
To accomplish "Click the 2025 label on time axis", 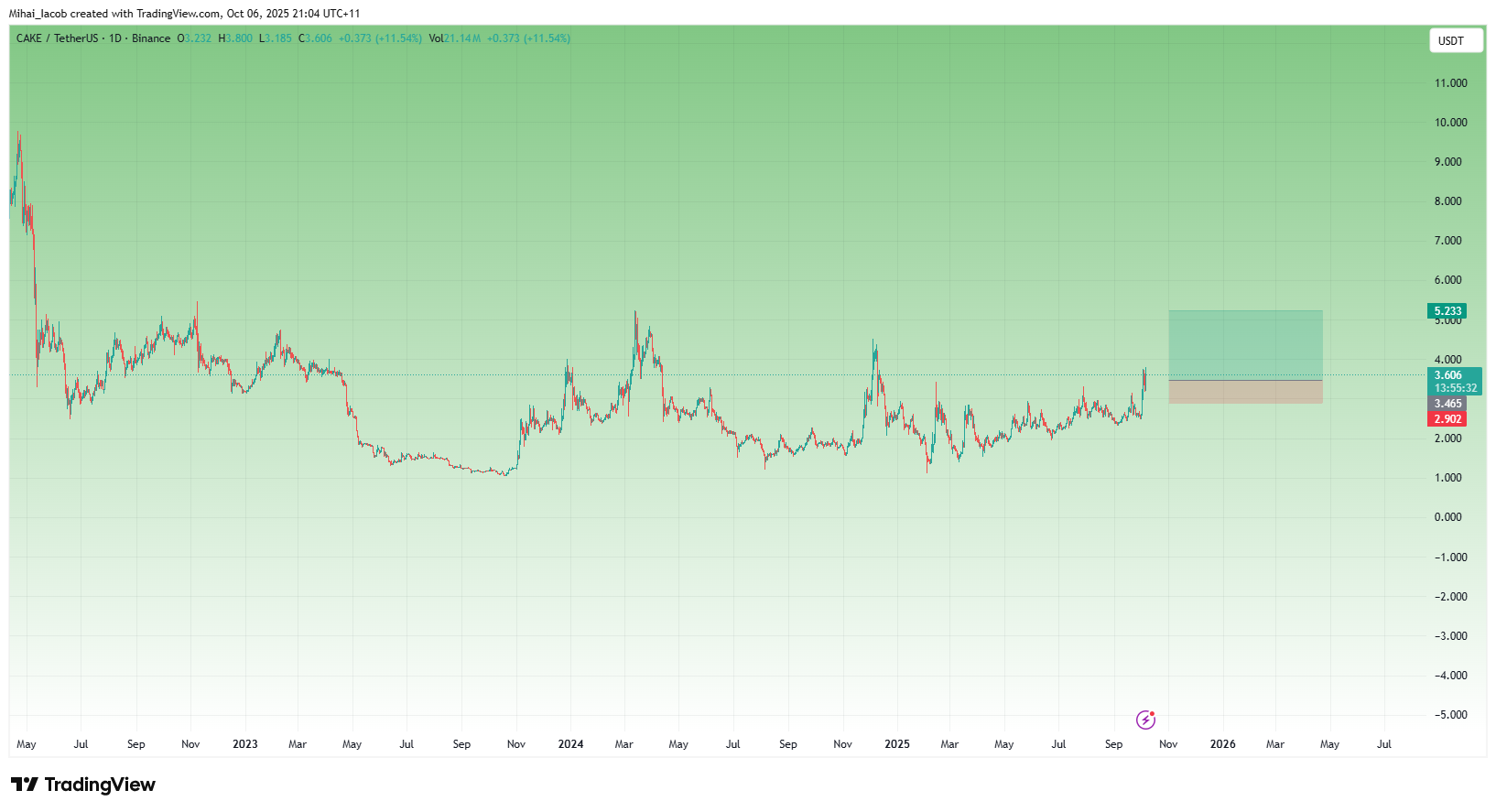I will 897,744.
